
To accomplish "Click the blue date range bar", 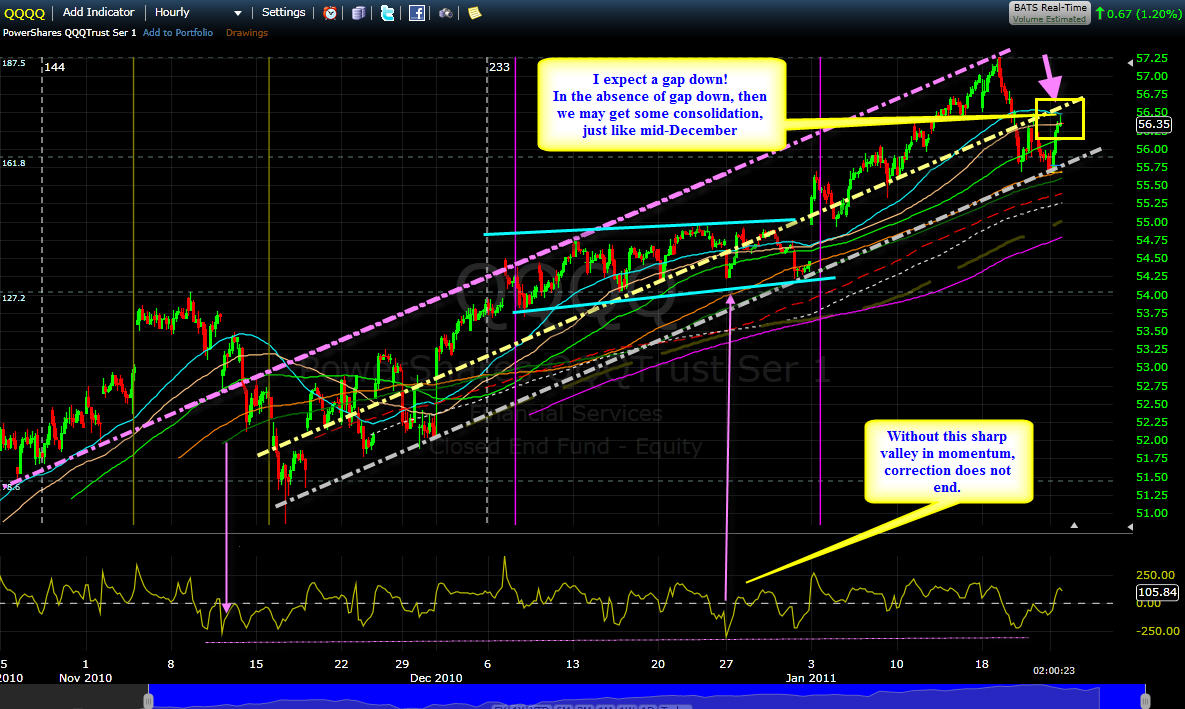I will click(647, 695).
